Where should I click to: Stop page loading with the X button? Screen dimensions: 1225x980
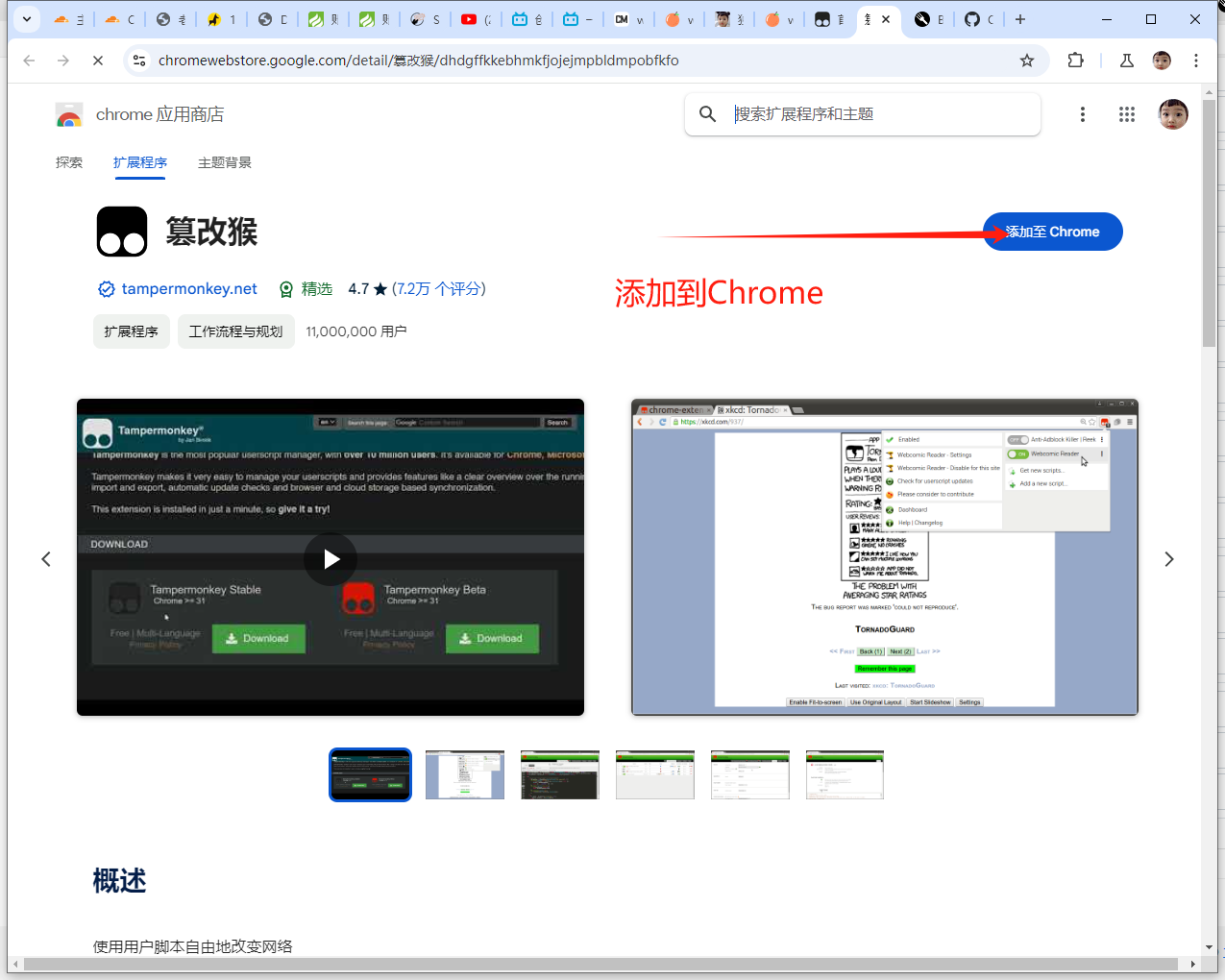click(x=98, y=61)
